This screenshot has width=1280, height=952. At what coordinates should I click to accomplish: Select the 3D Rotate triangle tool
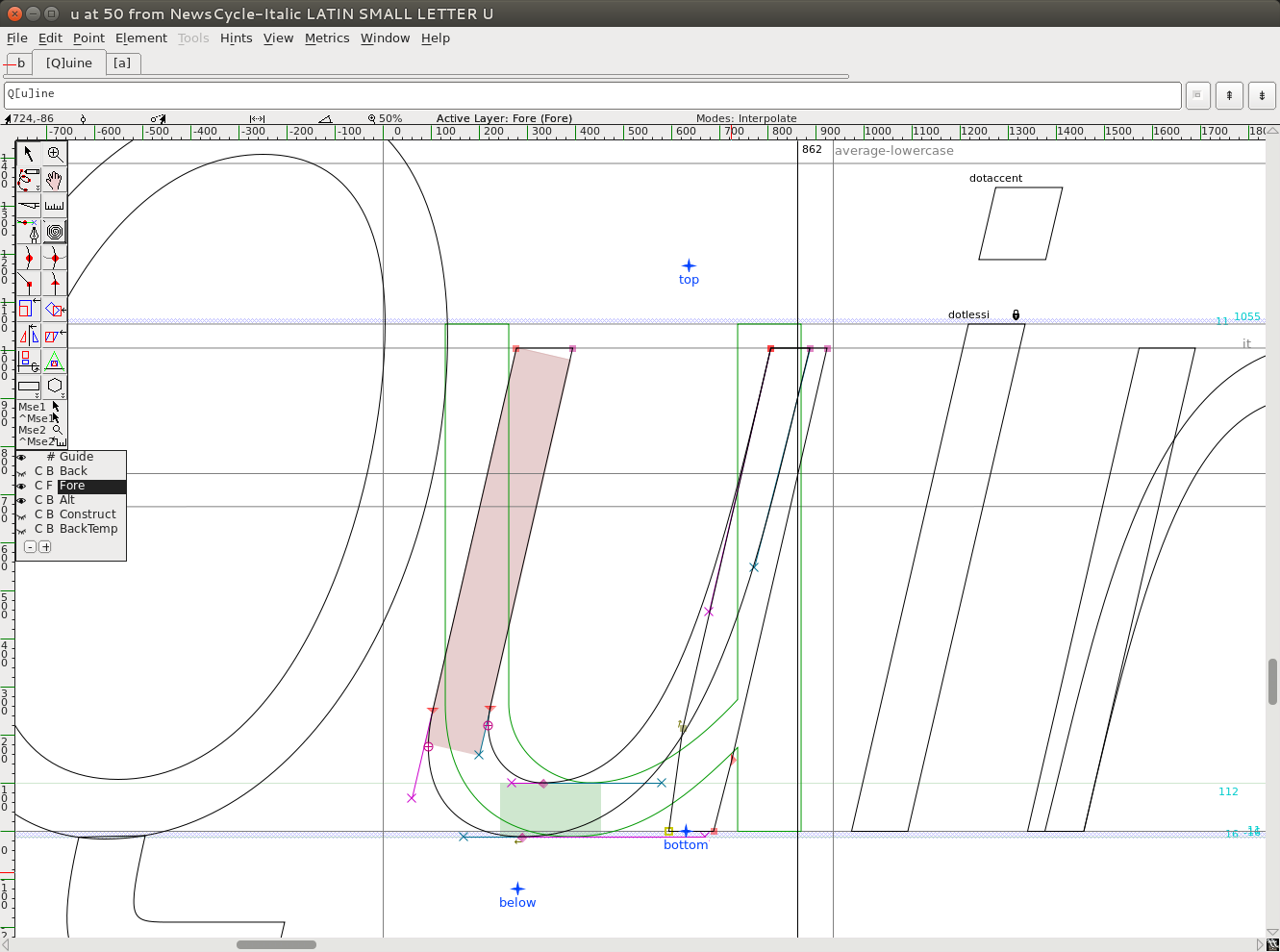click(x=55, y=361)
